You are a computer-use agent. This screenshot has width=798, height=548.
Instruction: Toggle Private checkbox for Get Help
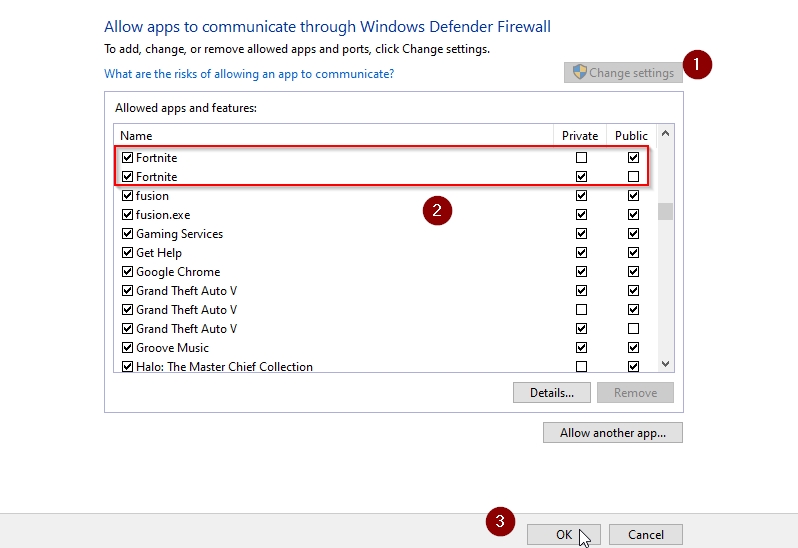point(581,252)
